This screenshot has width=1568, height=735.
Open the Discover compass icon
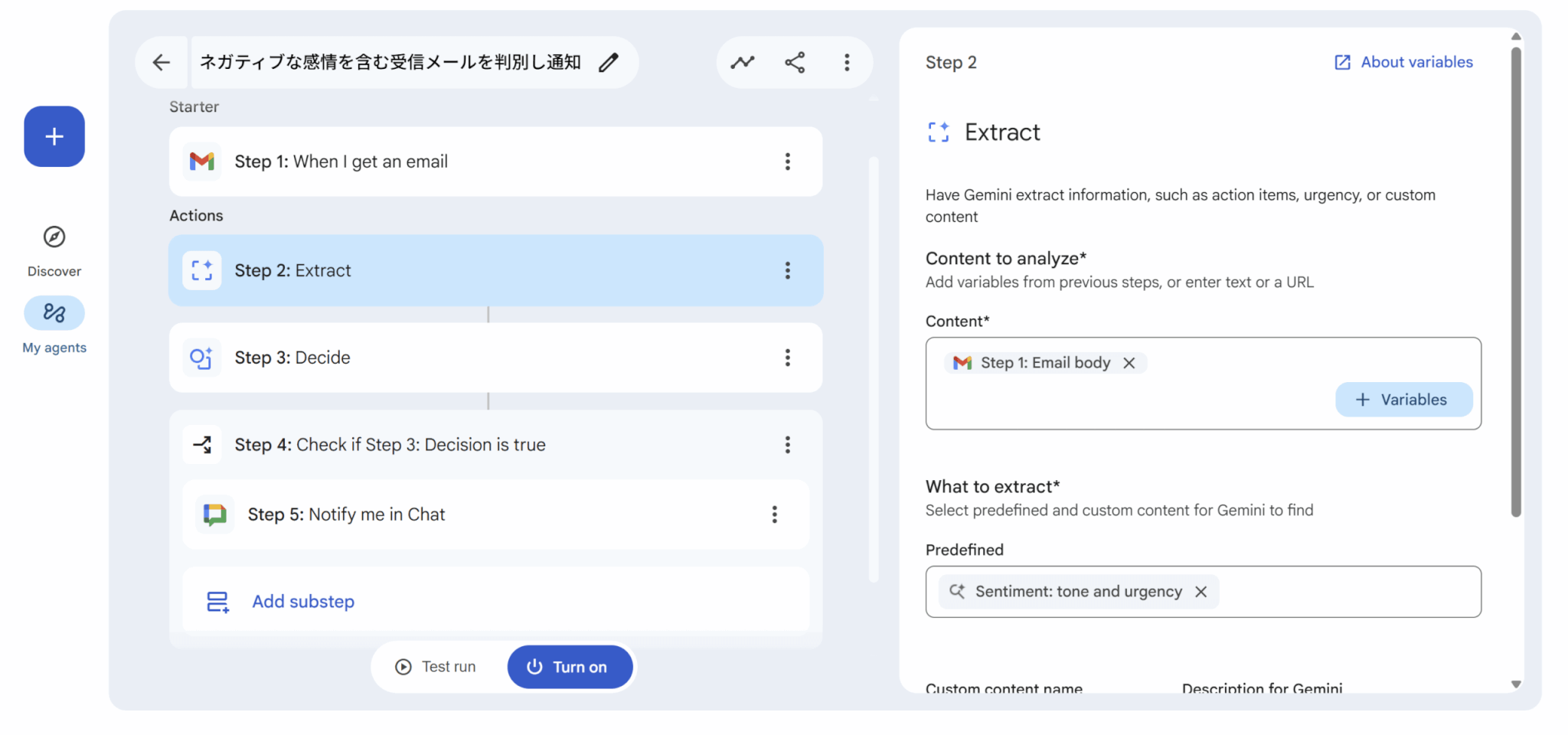pyautogui.click(x=54, y=237)
